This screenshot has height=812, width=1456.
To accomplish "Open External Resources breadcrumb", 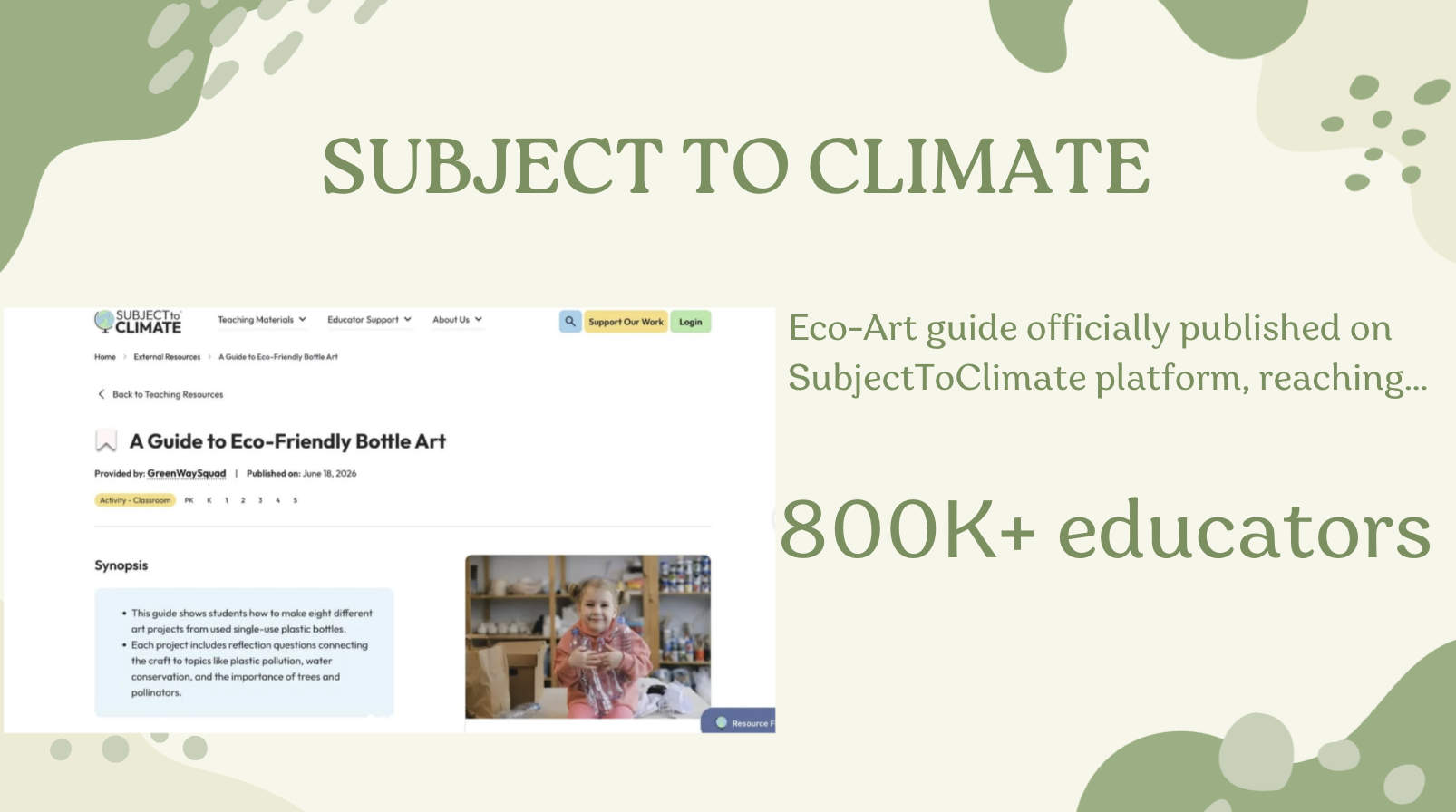I will pos(167,357).
